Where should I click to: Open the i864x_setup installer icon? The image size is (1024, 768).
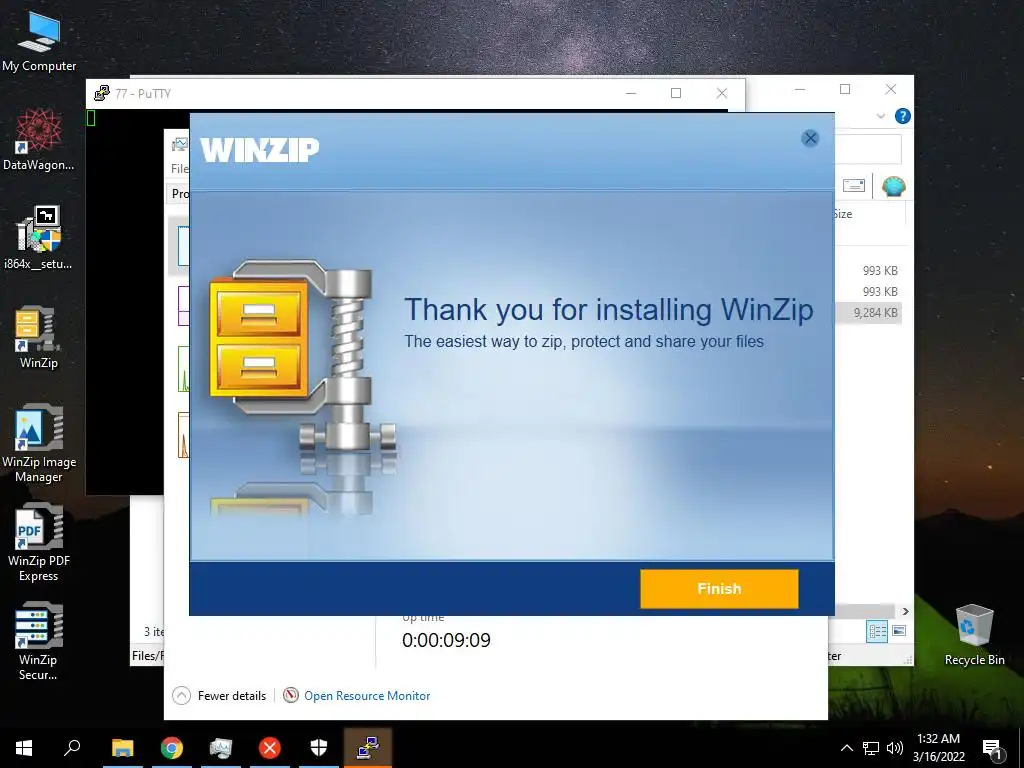[39, 238]
